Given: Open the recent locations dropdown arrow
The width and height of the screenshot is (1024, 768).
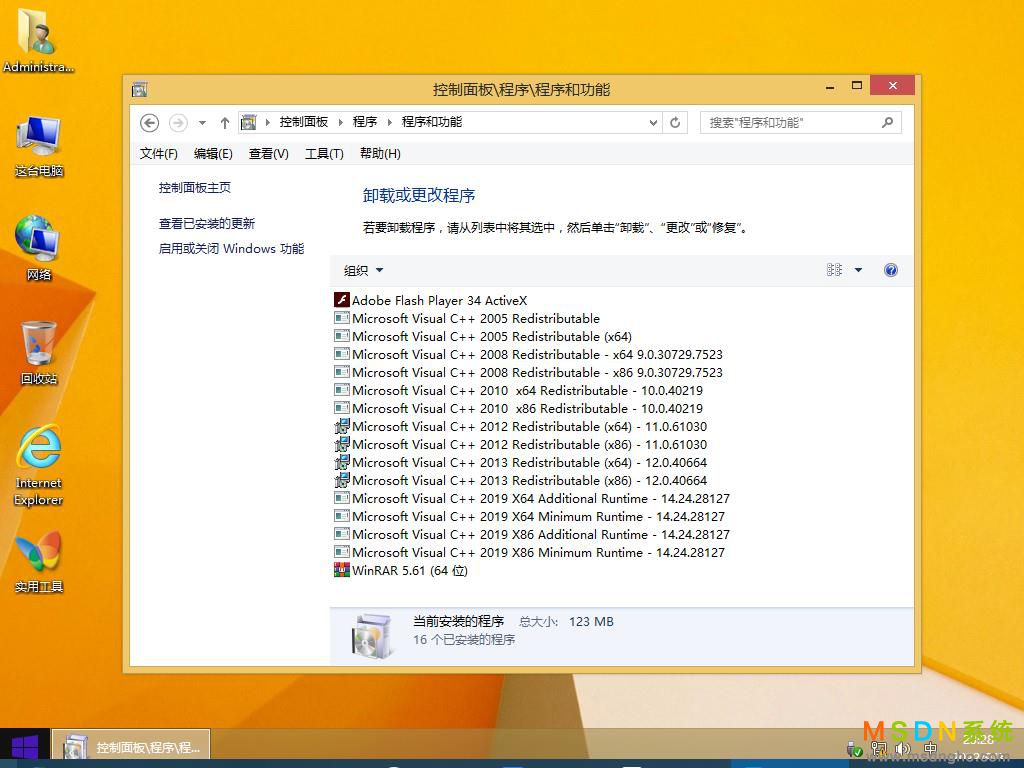Looking at the screenshot, I should pyautogui.click(x=202, y=123).
